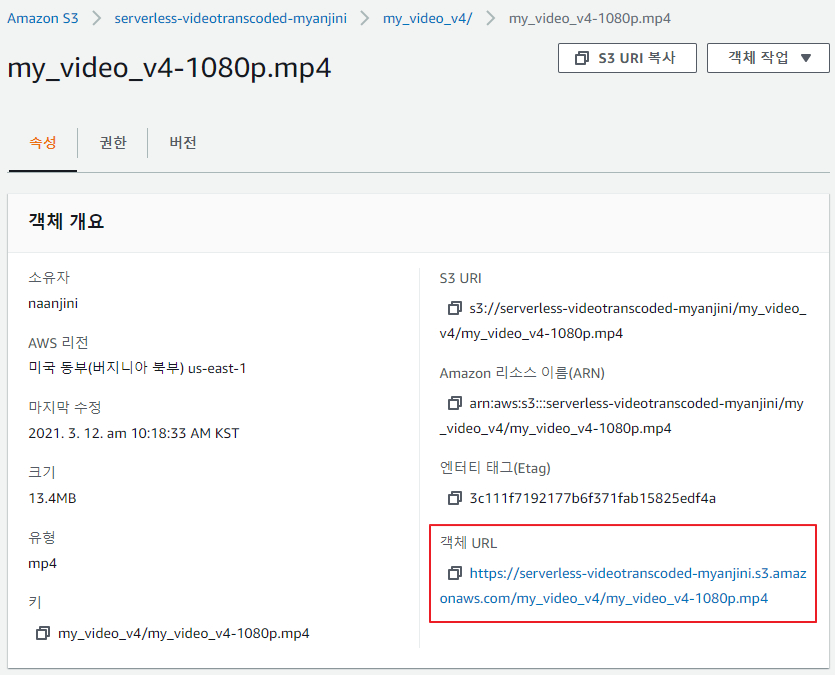The image size is (835, 675).
Task: Click the S3 URI 복사 button
Action: coord(627,58)
